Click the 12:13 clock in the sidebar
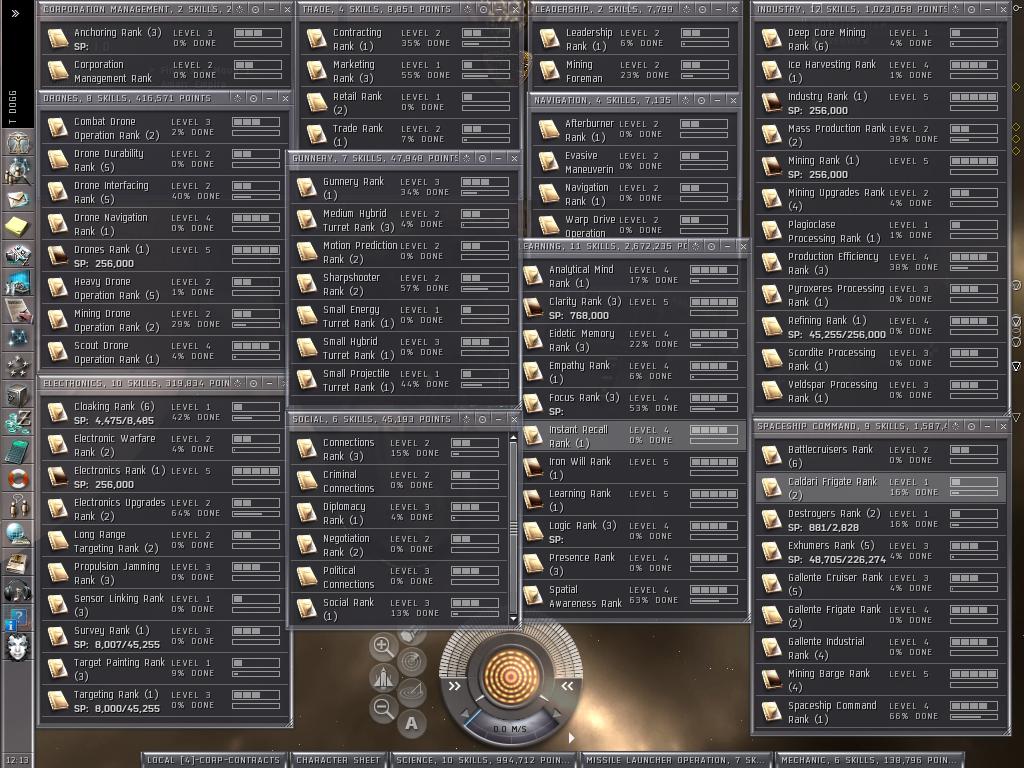Image resolution: width=1024 pixels, height=768 pixels. coord(18,760)
